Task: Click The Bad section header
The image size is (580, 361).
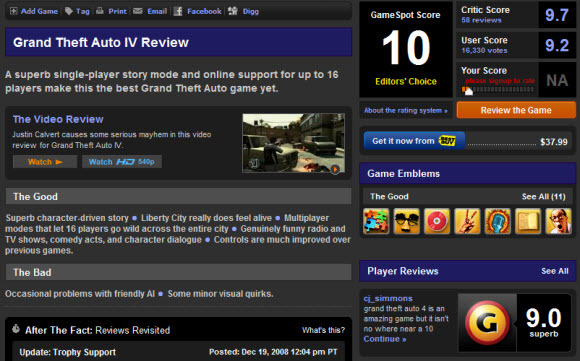Action: pyautogui.click(x=178, y=272)
